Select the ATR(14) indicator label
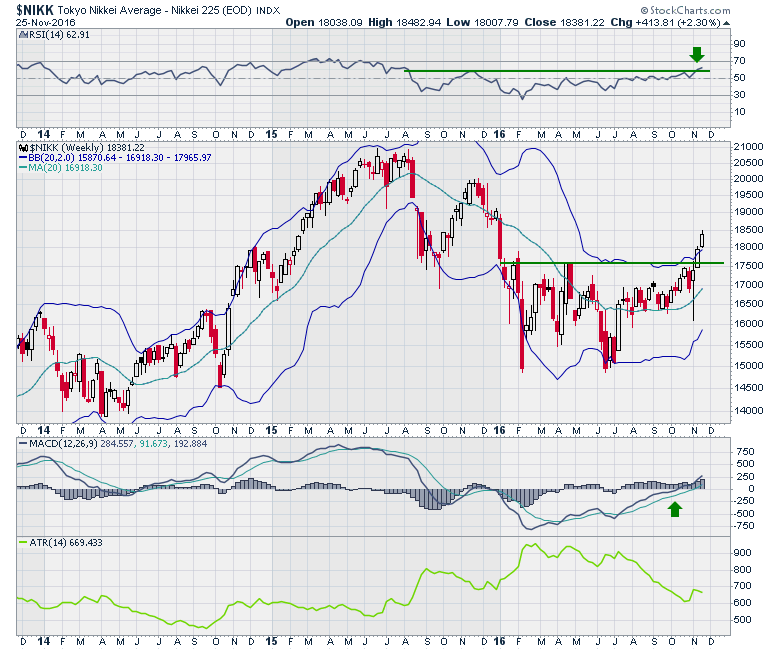The image size is (780, 650). point(57,541)
